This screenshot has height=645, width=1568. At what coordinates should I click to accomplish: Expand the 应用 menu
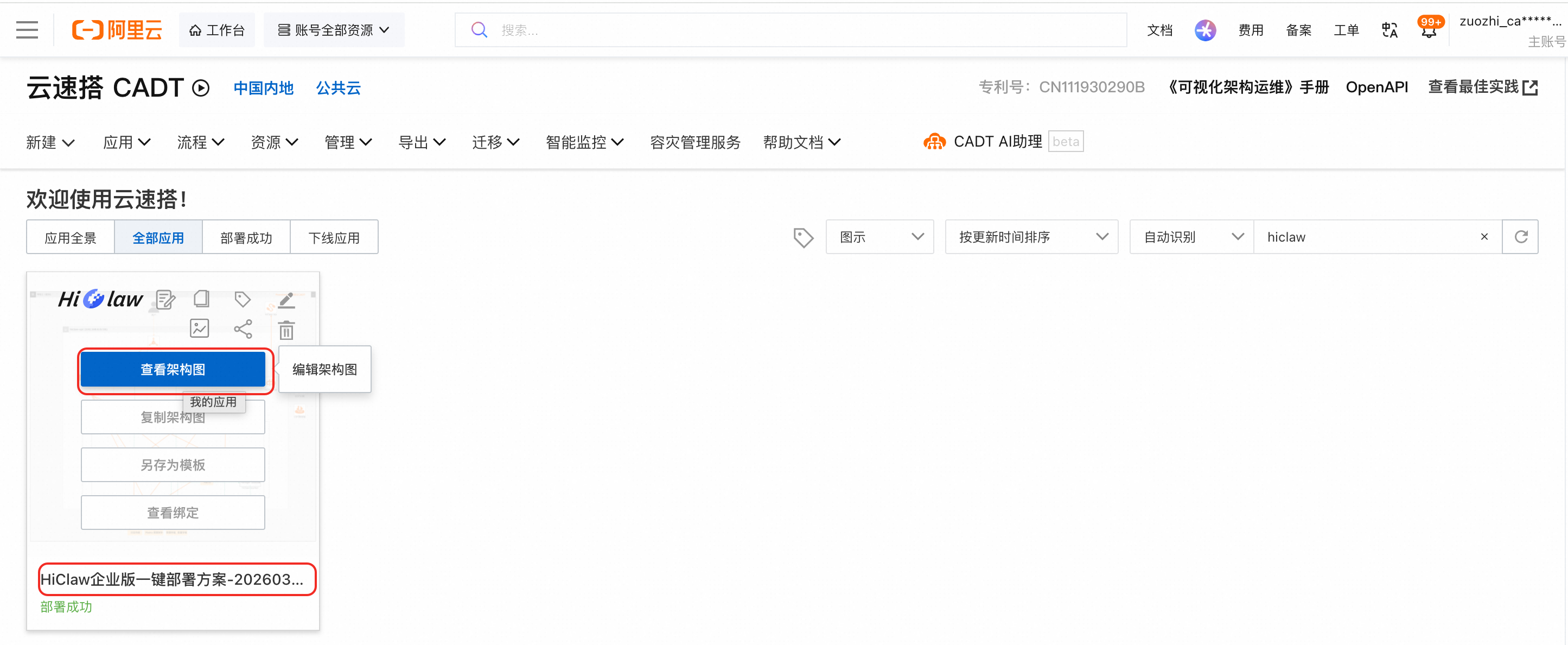126,143
